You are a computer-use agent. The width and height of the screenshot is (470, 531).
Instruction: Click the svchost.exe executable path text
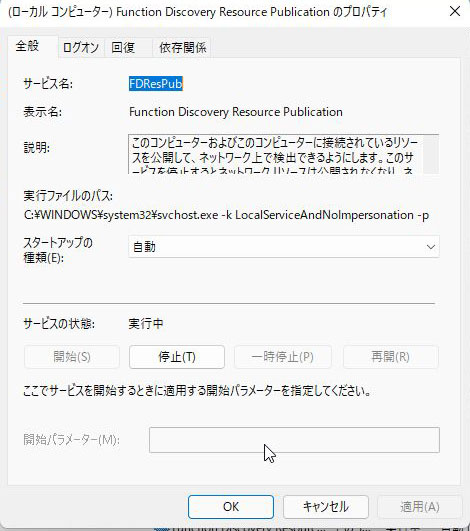(226, 215)
